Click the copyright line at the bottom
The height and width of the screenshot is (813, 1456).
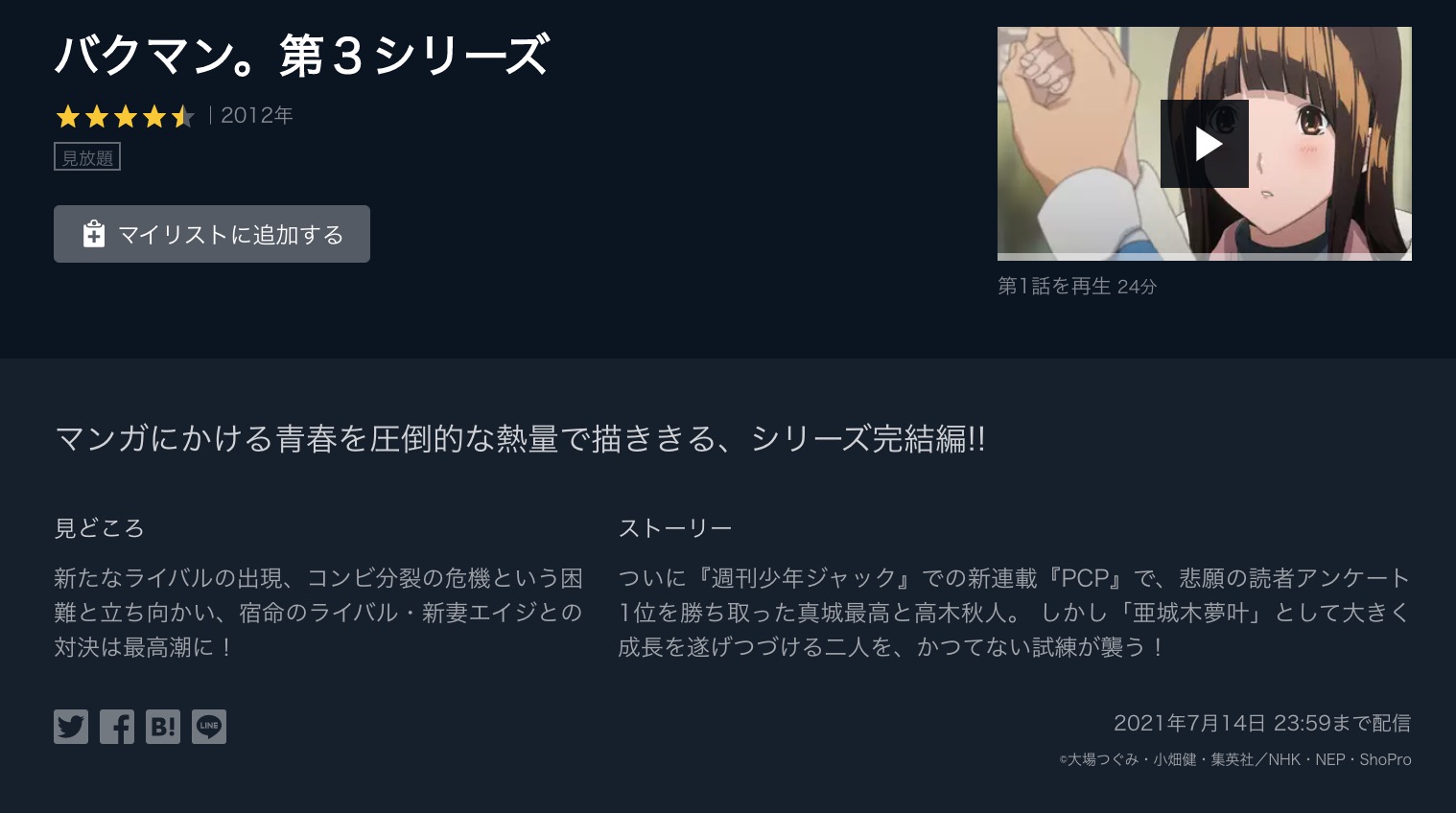click(x=1235, y=759)
